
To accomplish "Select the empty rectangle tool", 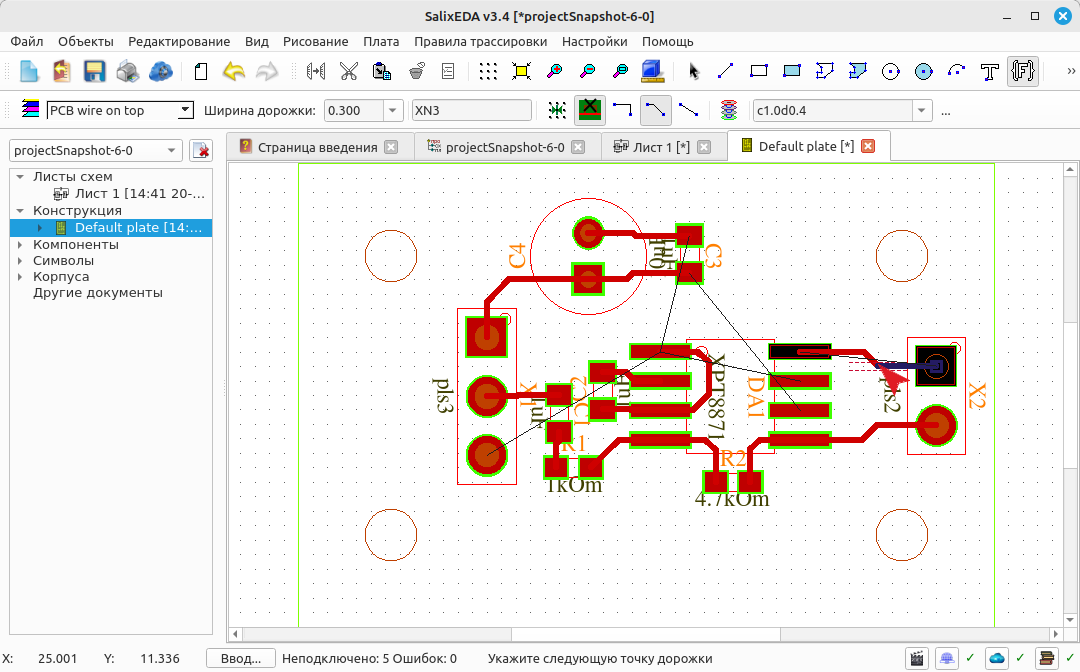I will (759, 71).
